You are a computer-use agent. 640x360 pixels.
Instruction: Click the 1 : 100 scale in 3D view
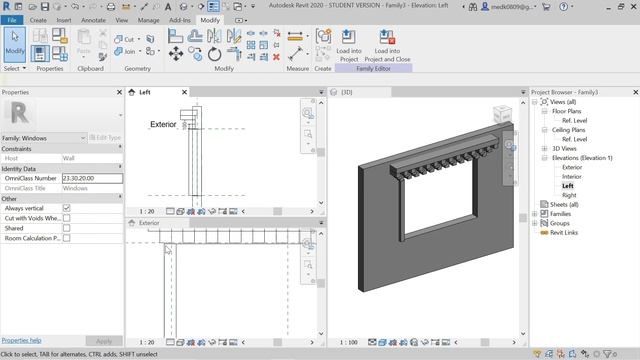pyautogui.click(x=349, y=342)
